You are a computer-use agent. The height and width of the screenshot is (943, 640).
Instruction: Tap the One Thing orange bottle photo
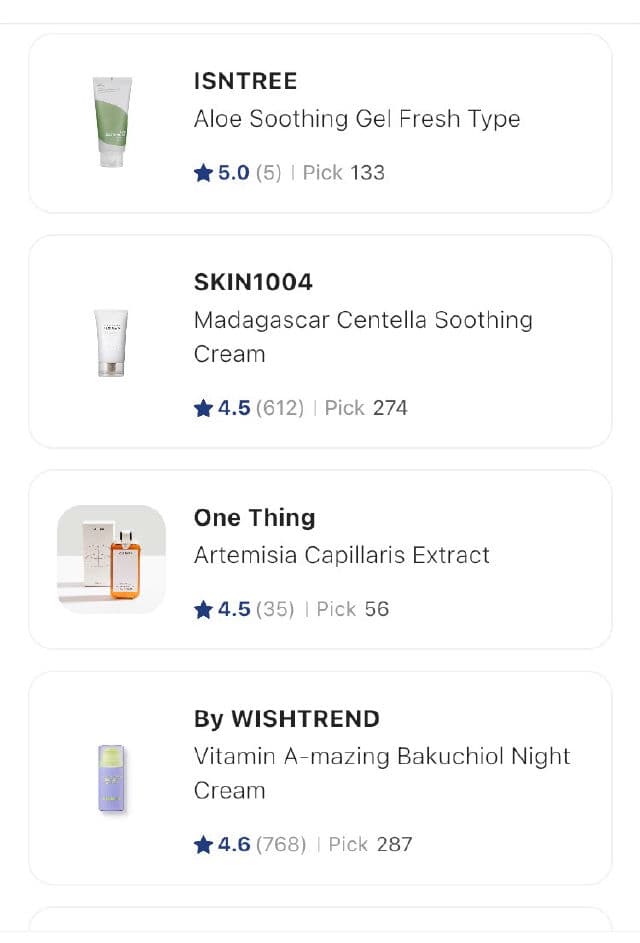[111, 559]
